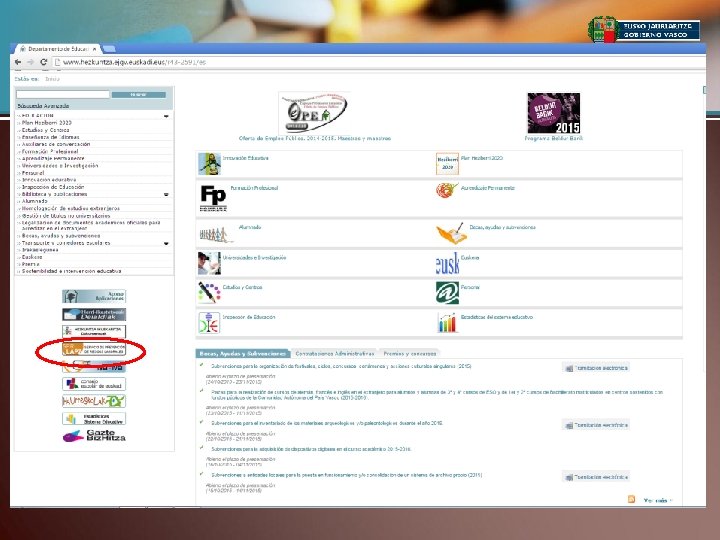The image size is (720, 540).
Task: Open the breadcrumb Inicio link
Action: (52, 79)
